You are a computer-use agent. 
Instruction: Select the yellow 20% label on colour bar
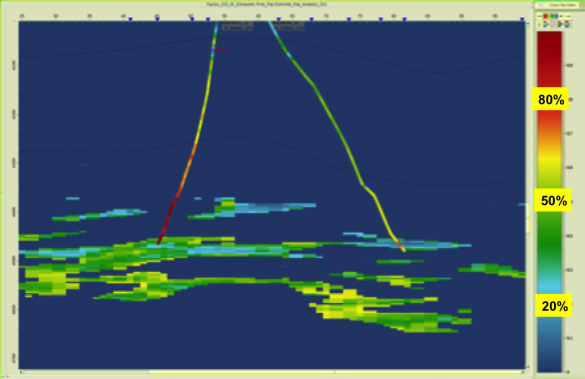click(554, 306)
